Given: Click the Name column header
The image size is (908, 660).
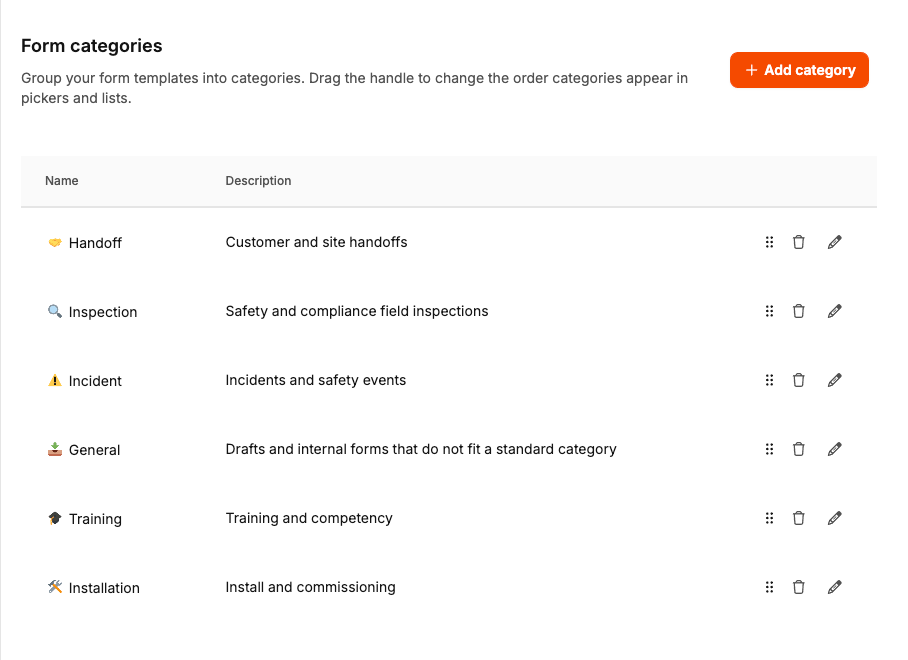Looking at the screenshot, I should (62, 181).
